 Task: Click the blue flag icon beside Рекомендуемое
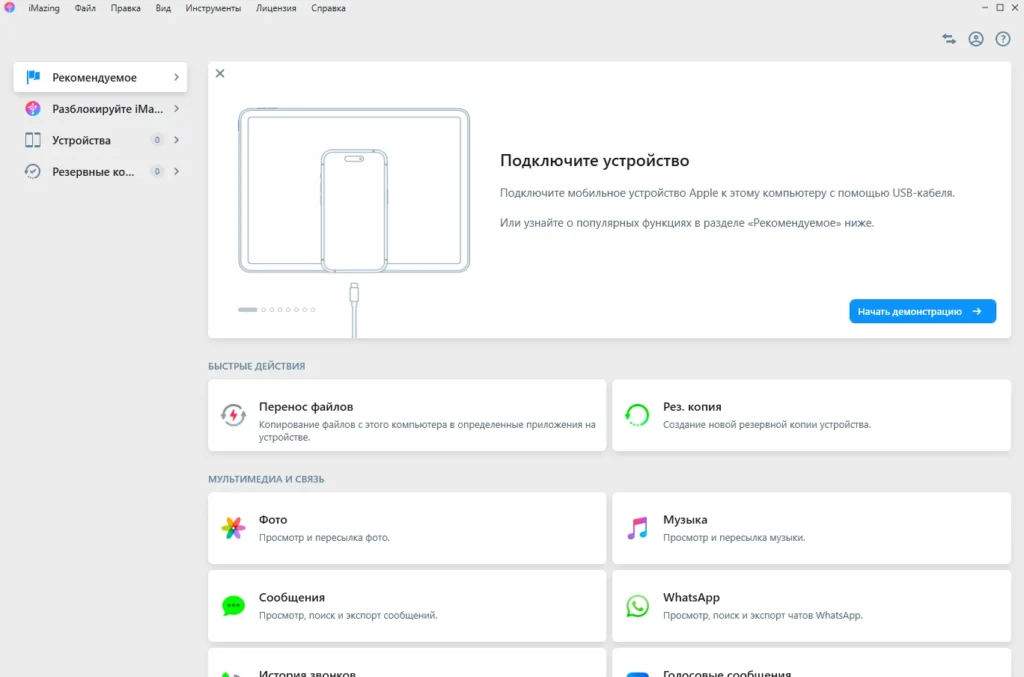click(x=33, y=77)
